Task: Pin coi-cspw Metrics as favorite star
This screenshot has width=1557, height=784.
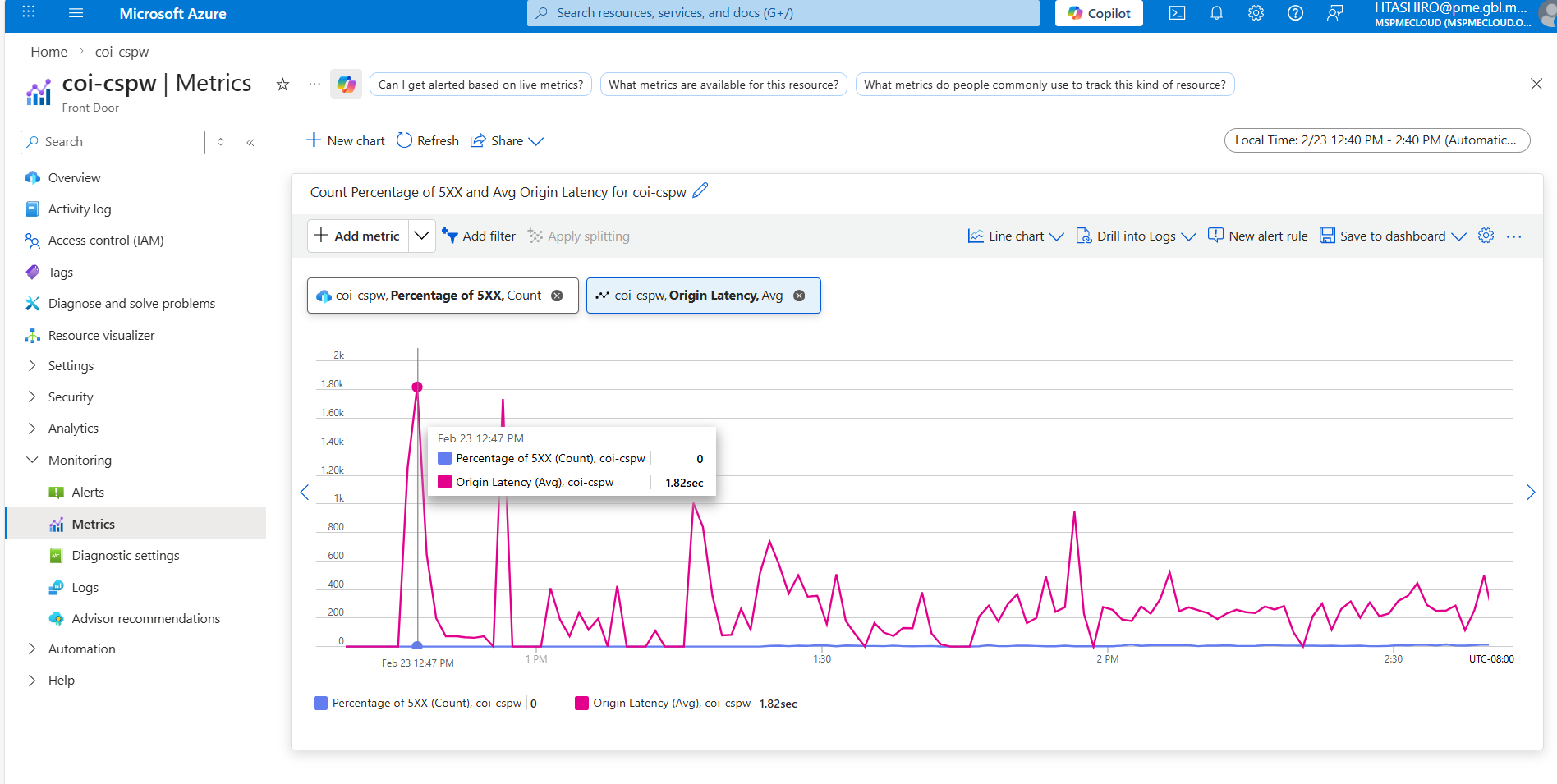Action: pyautogui.click(x=282, y=85)
